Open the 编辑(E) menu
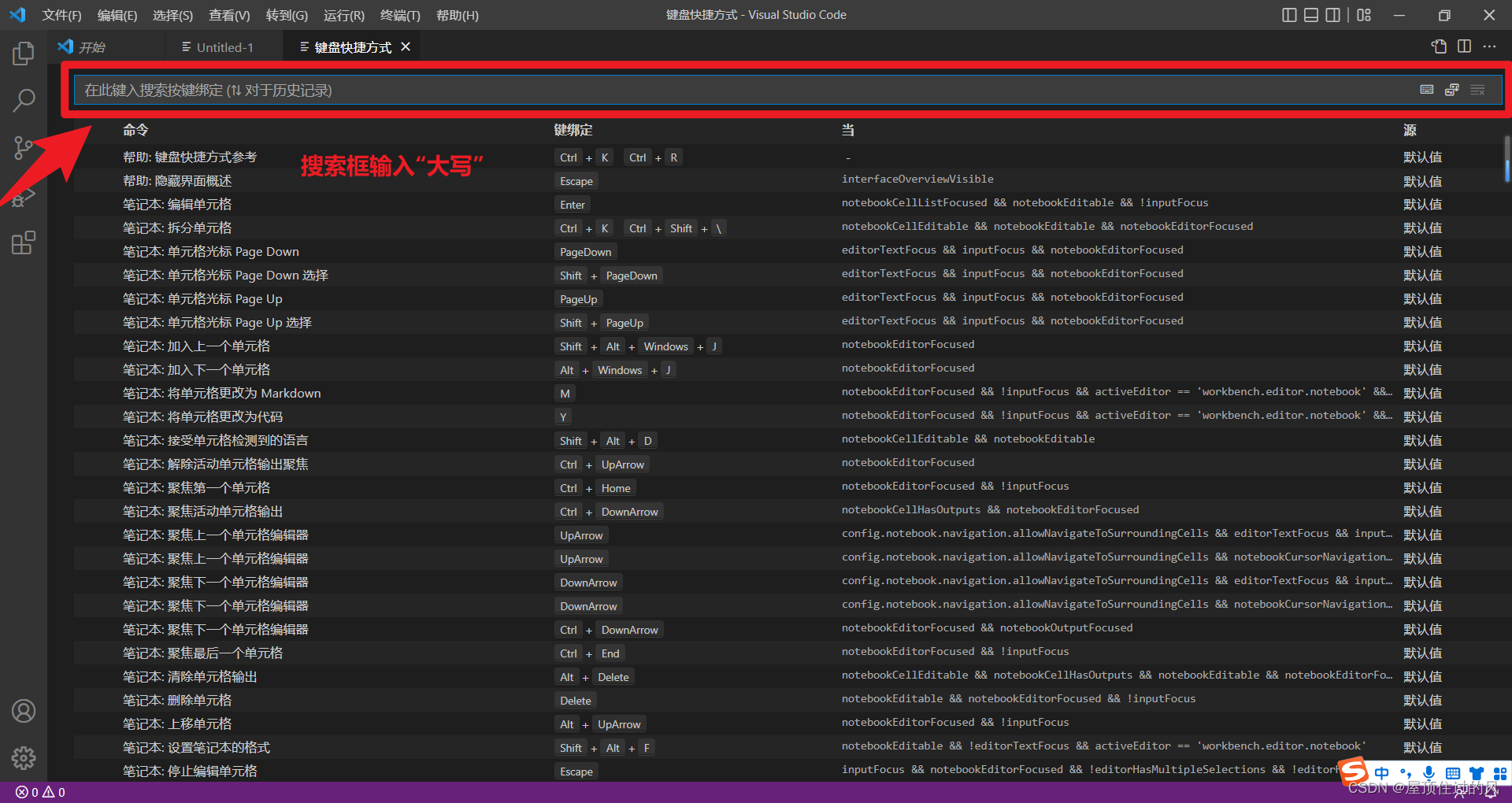 pos(117,15)
